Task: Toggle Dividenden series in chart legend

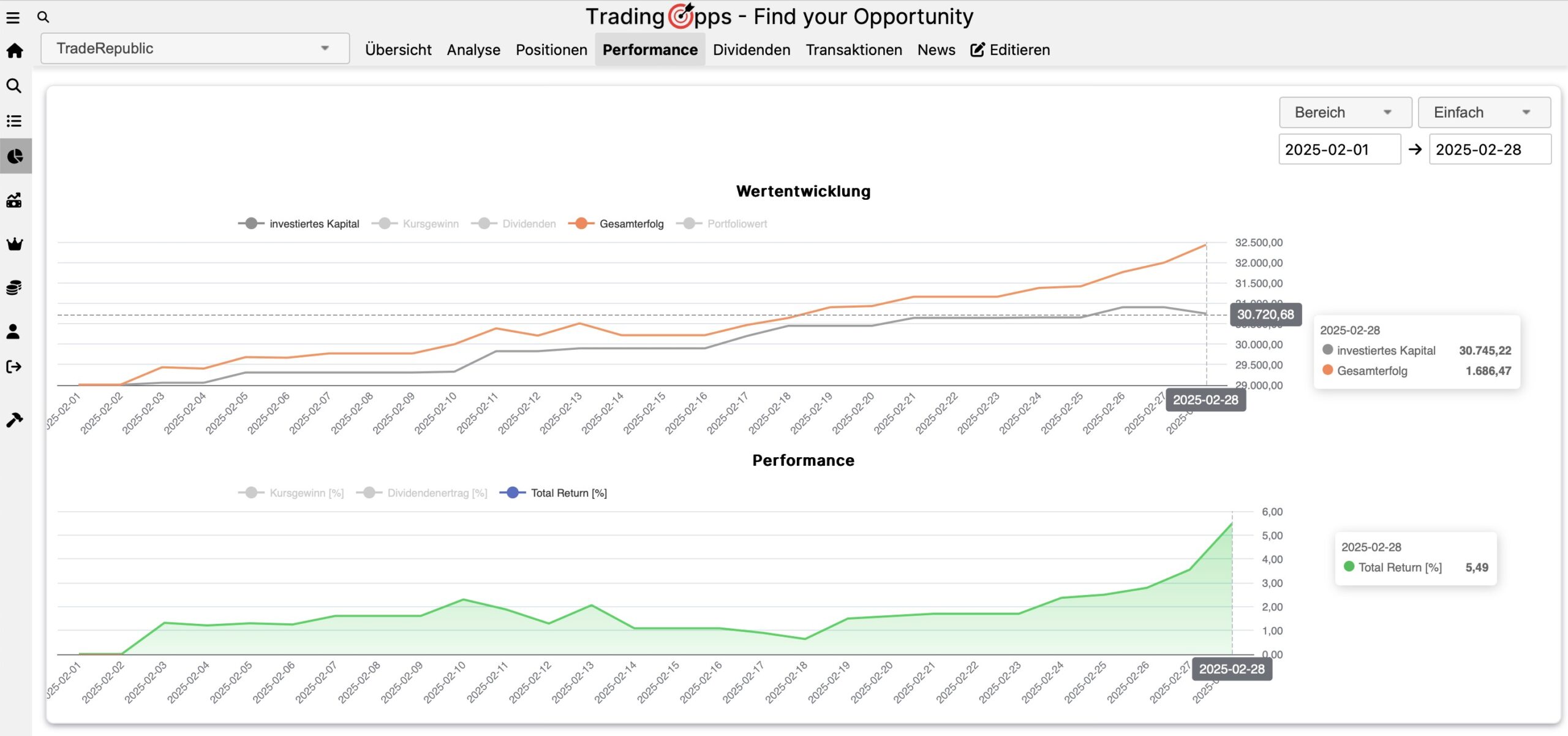Action: [514, 224]
